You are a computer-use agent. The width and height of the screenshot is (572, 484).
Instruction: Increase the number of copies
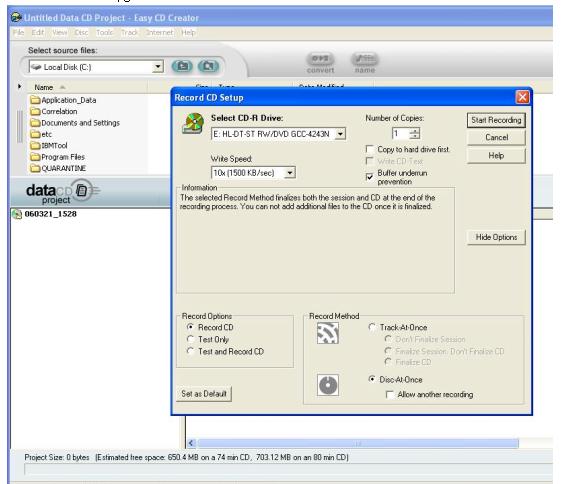pyautogui.click(x=414, y=131)
